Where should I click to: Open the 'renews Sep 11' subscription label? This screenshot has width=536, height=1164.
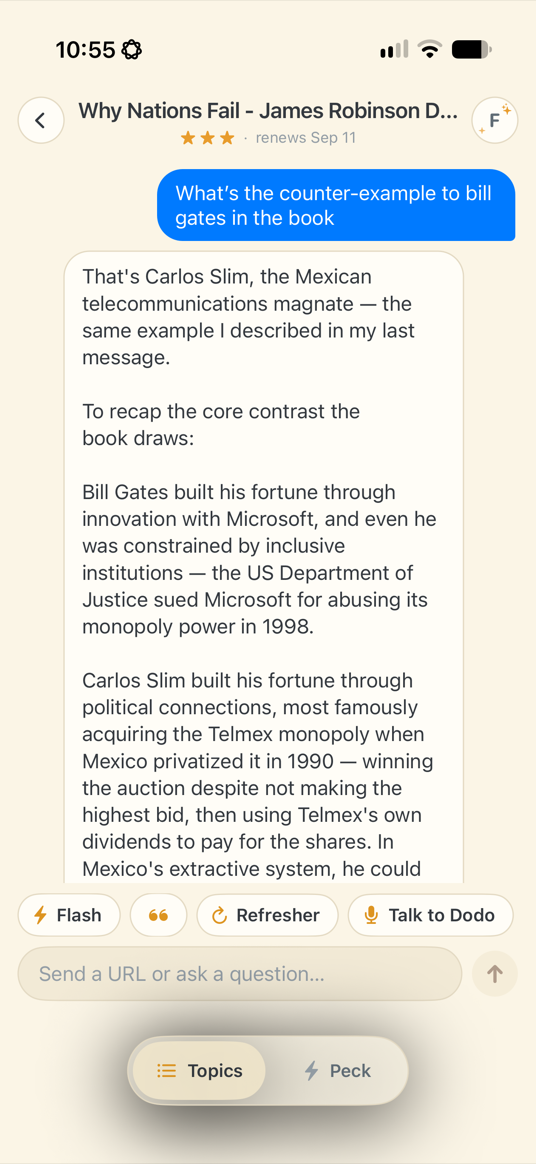tap(306, 138)
